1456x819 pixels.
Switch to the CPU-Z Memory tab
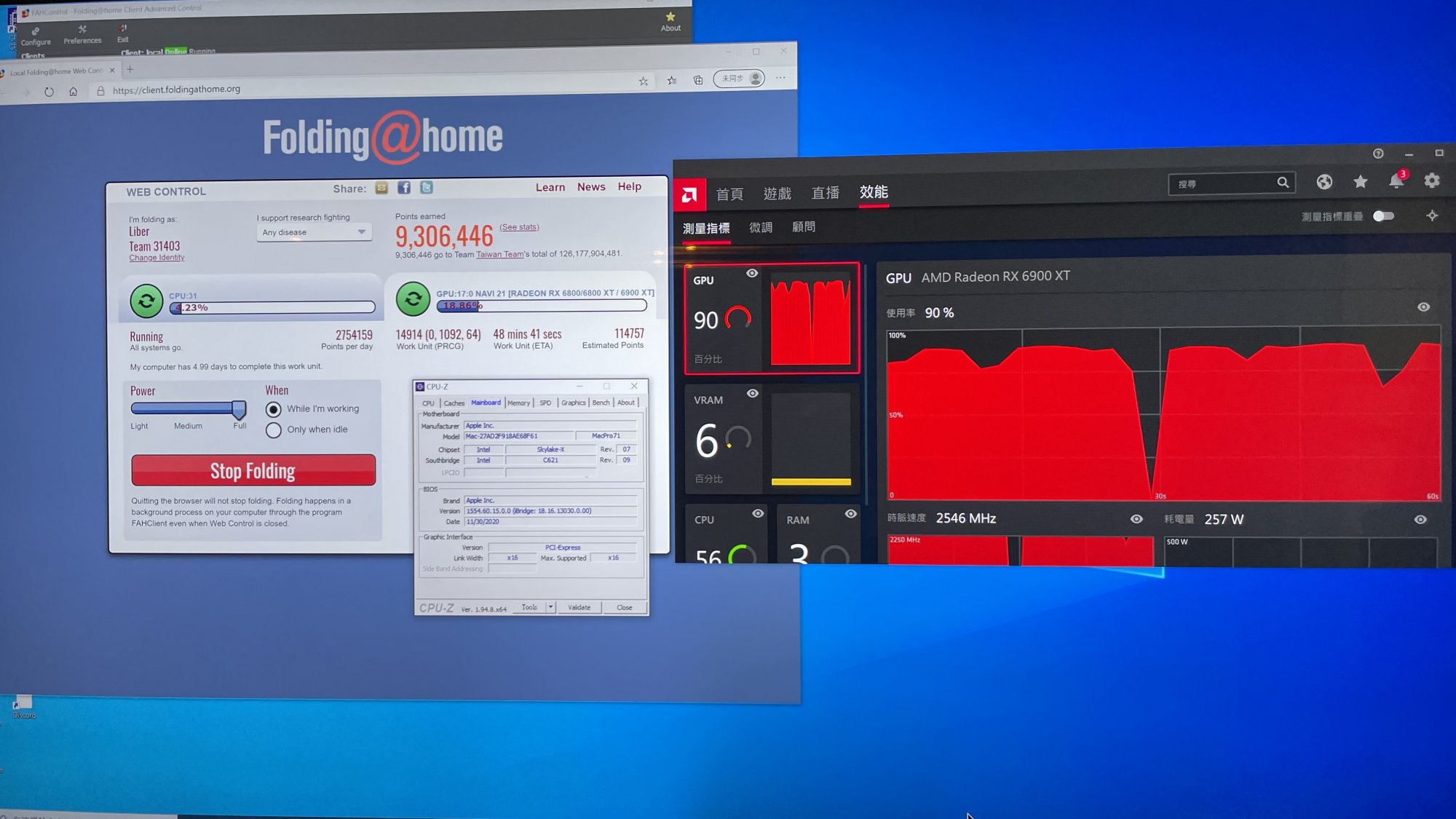(518, 403)
